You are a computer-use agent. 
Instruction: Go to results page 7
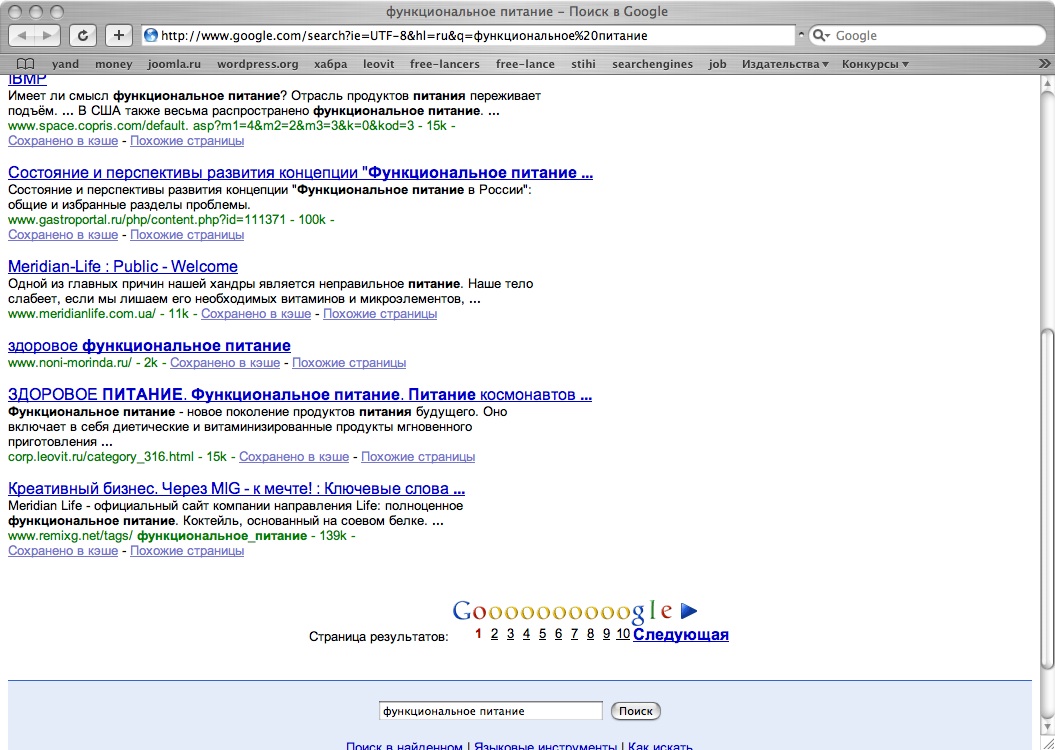pos(575,634)
